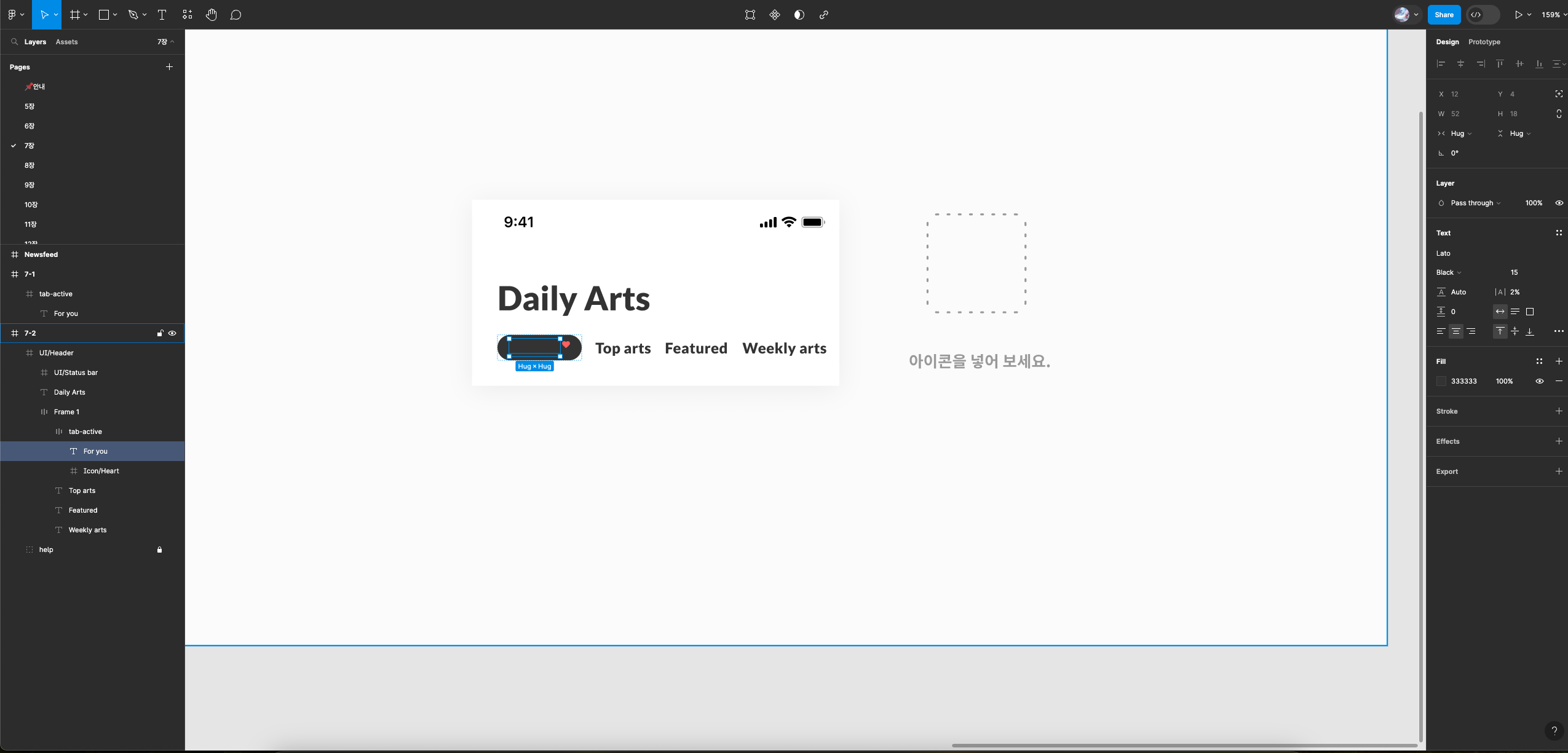Click the 333333 fill color swatch
Image resolution: width=1568 pixels, height=753 pixels.
point(1441,381)
